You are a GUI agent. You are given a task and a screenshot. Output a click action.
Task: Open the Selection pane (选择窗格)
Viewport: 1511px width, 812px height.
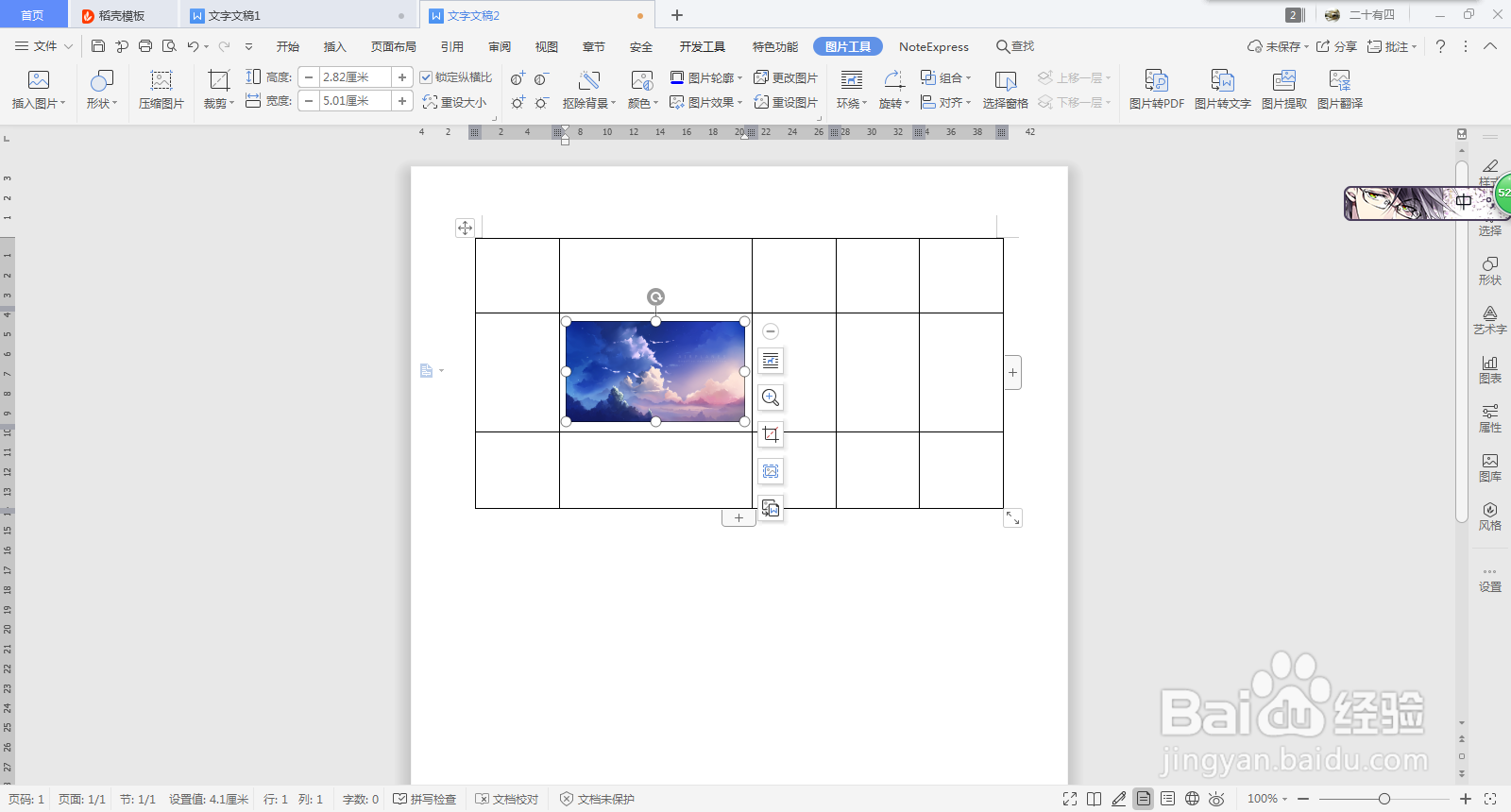point(1006,89)
